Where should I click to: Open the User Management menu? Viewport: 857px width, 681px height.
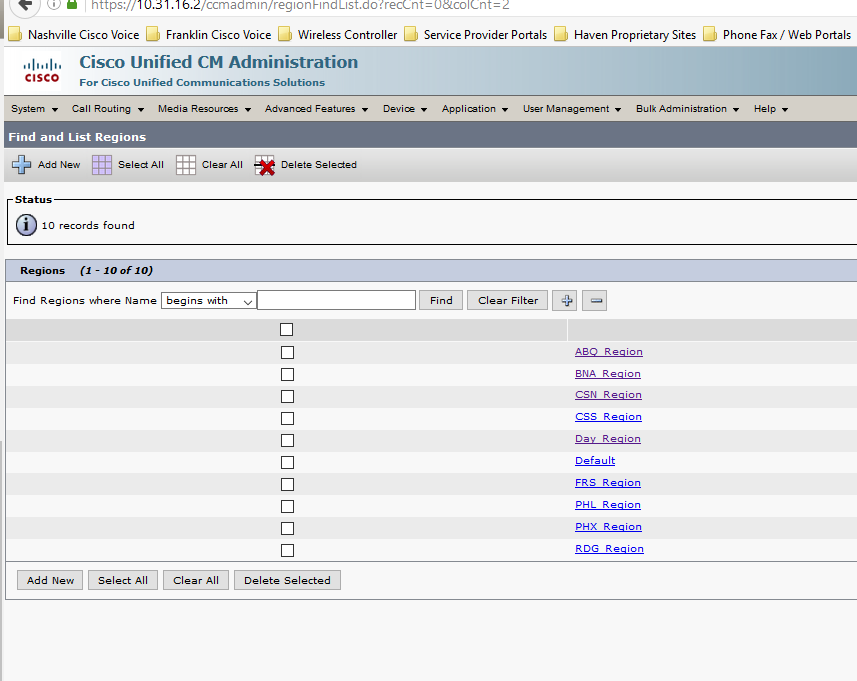click(x=572, y=109)
